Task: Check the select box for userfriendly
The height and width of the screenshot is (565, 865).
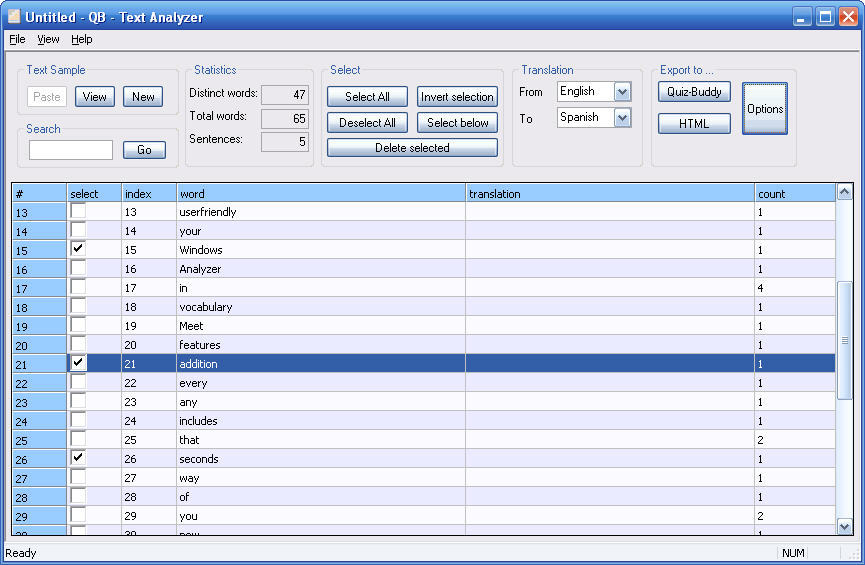Action: click(x=78, y=211)
